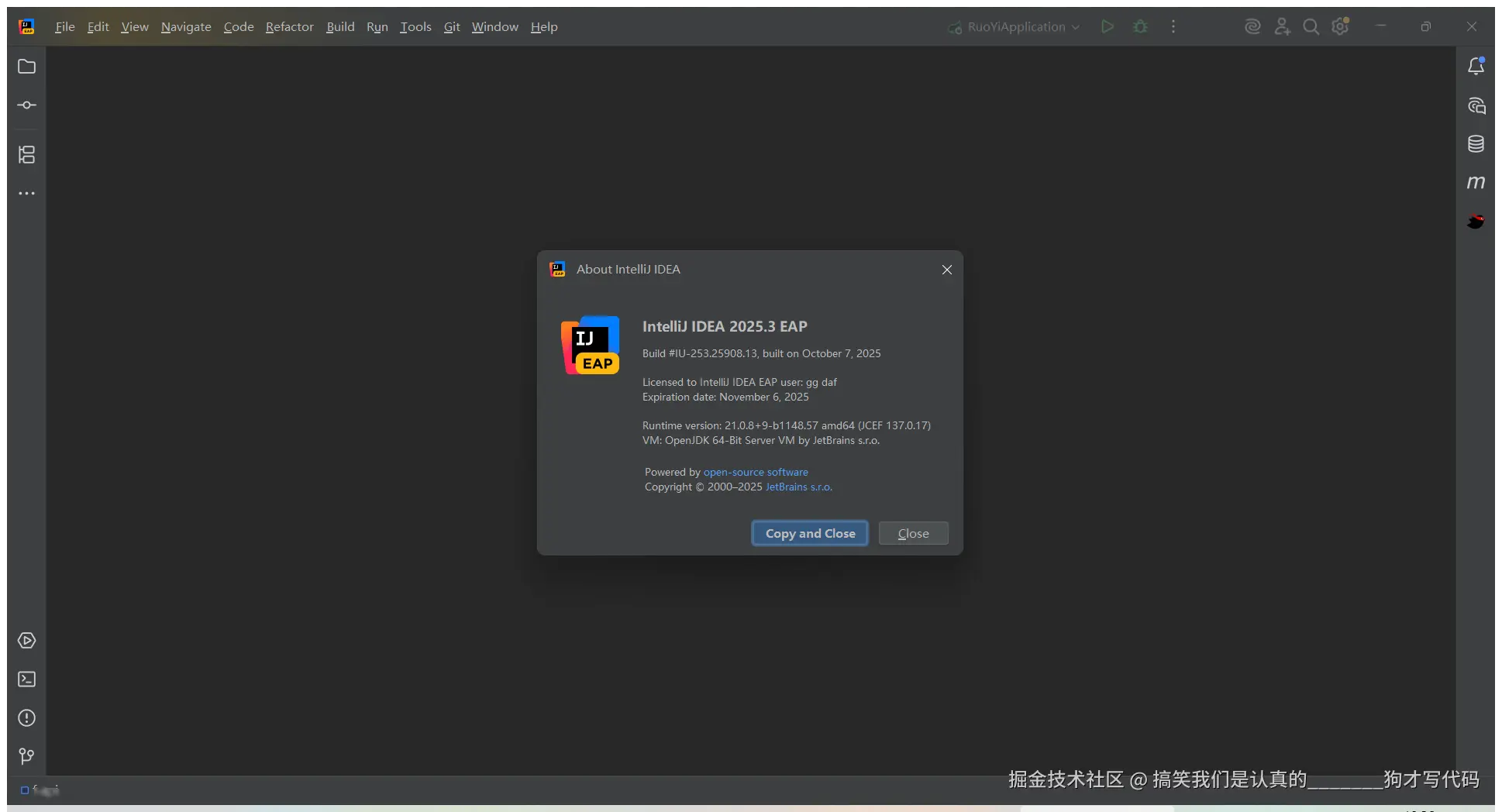This screenshot has height=812, width=1502.
Task: Open the Database tool window
Action: (x=1476, y=144)
